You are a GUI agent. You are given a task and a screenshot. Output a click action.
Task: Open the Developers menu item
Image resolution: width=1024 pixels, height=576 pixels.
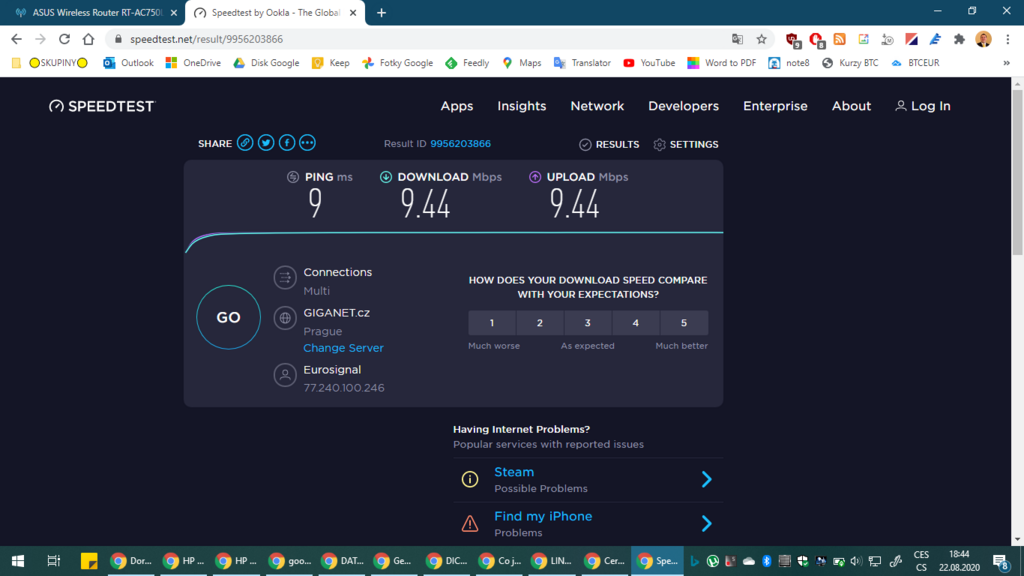coord(683,106)
